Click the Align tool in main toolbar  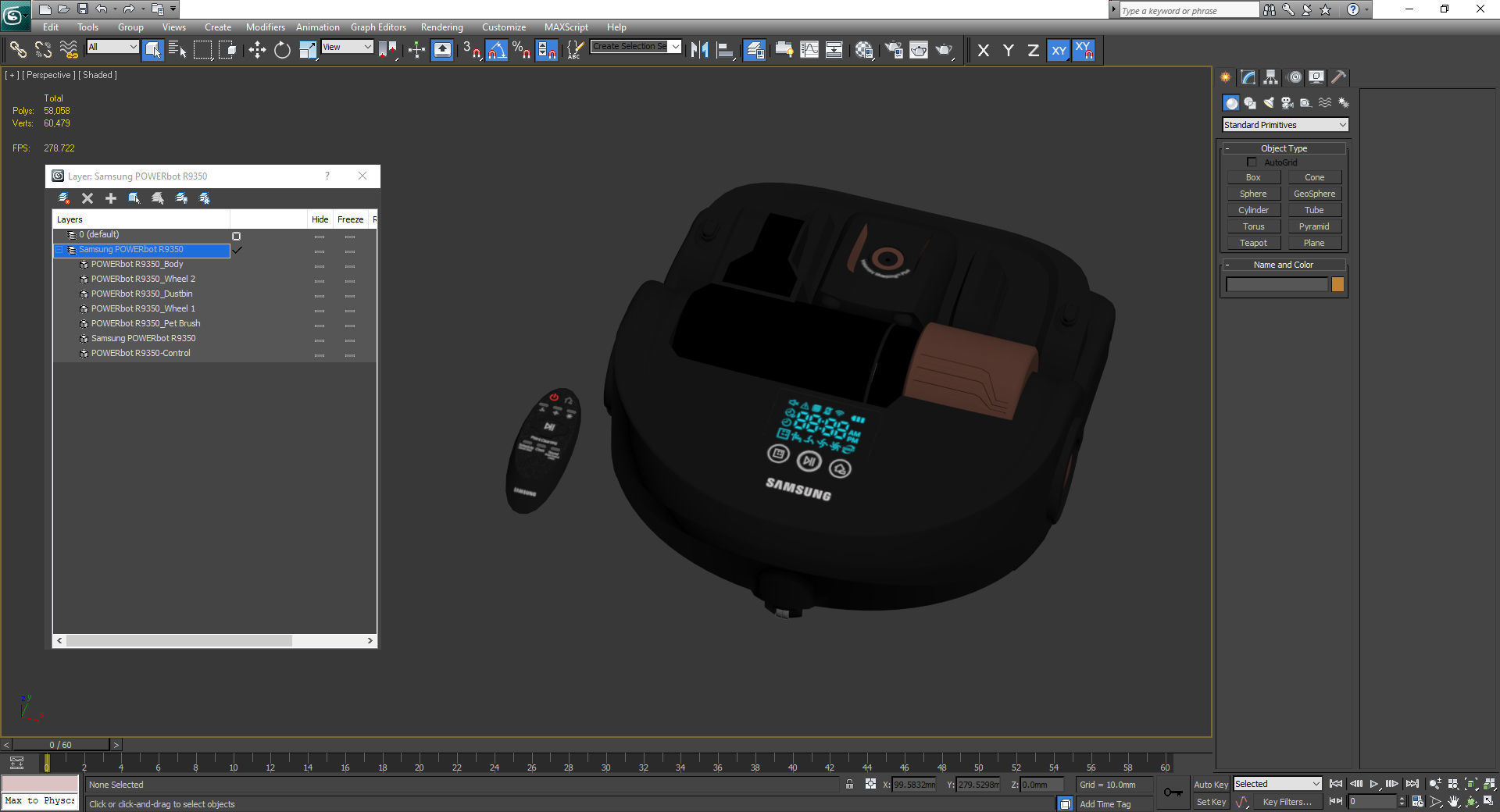click(x=726, y=50)
